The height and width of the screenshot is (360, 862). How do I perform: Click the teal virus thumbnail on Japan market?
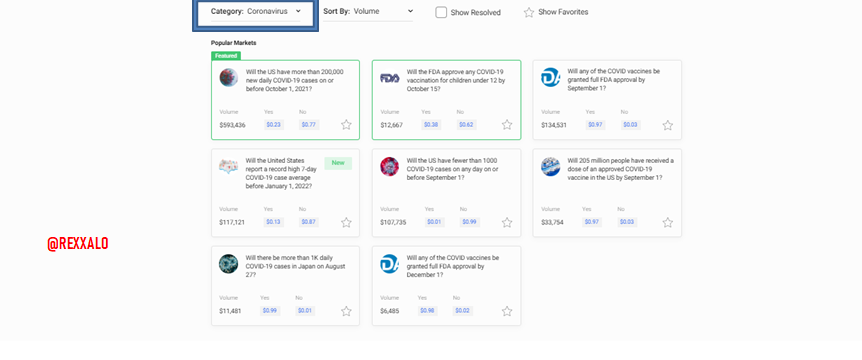point(229,263)
